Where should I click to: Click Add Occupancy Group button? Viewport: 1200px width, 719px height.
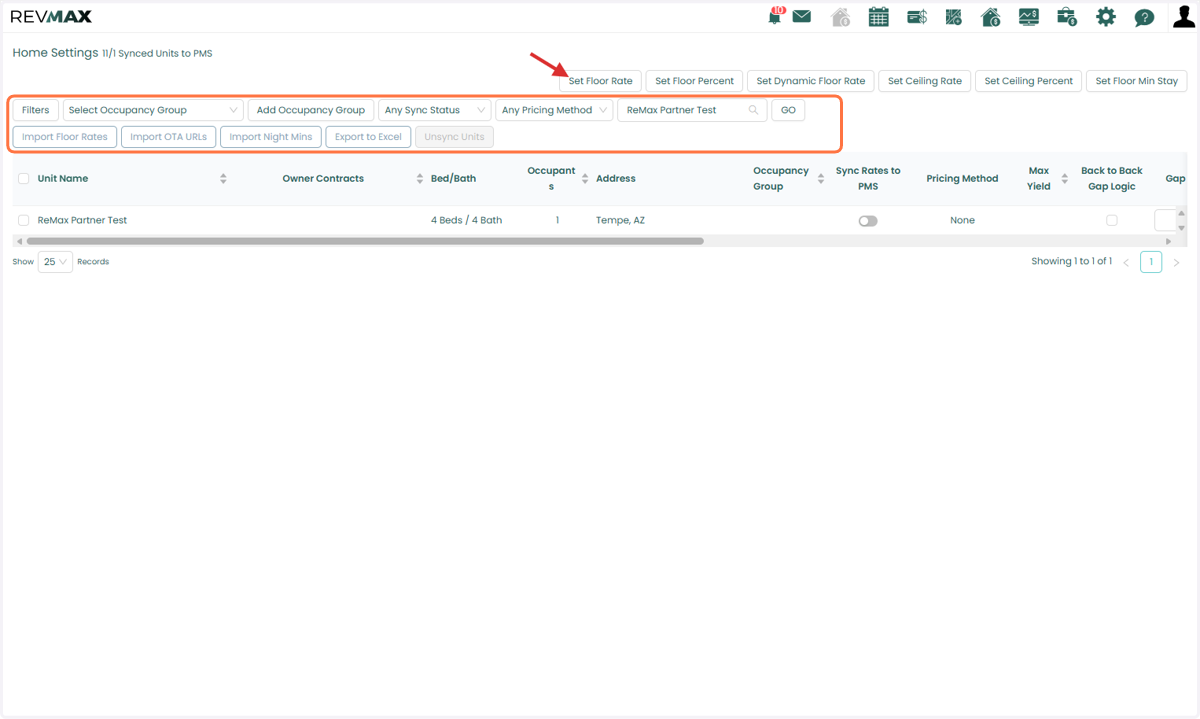pyautogui.click(x=311, y=110)
